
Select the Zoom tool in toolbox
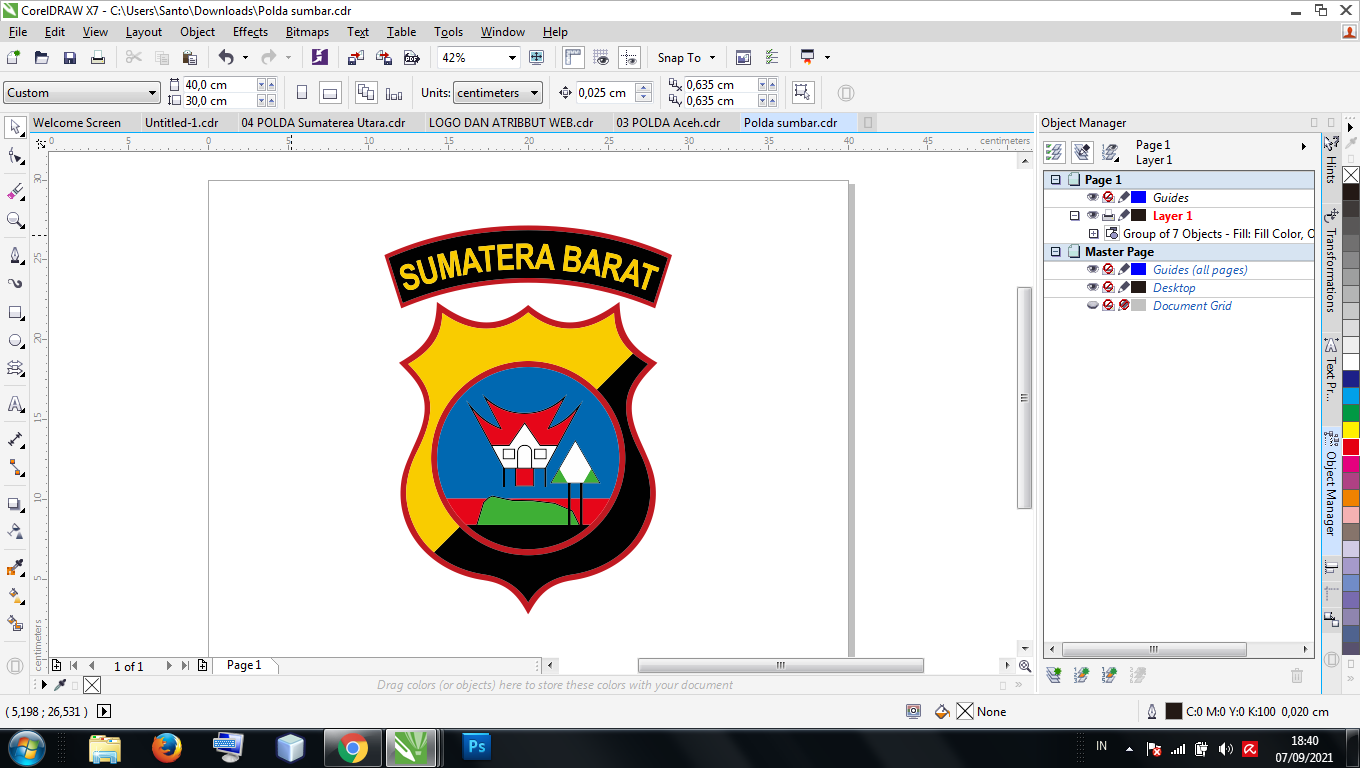click(x=15, y=220)
